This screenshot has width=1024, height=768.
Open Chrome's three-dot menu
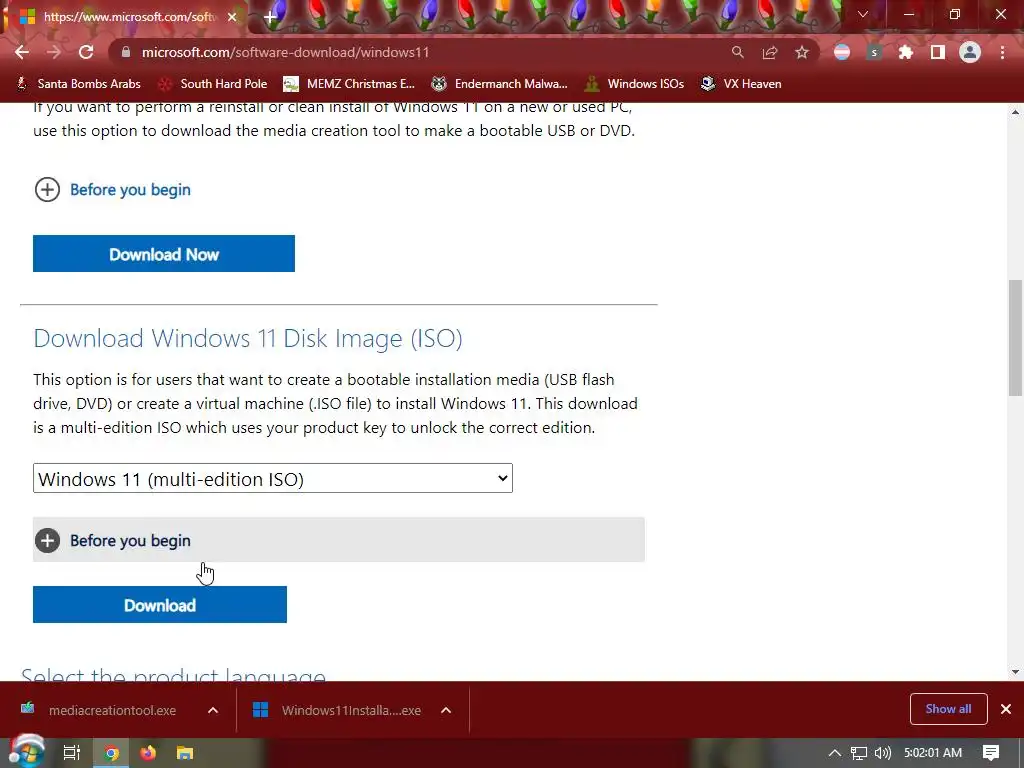[1002, 52]
